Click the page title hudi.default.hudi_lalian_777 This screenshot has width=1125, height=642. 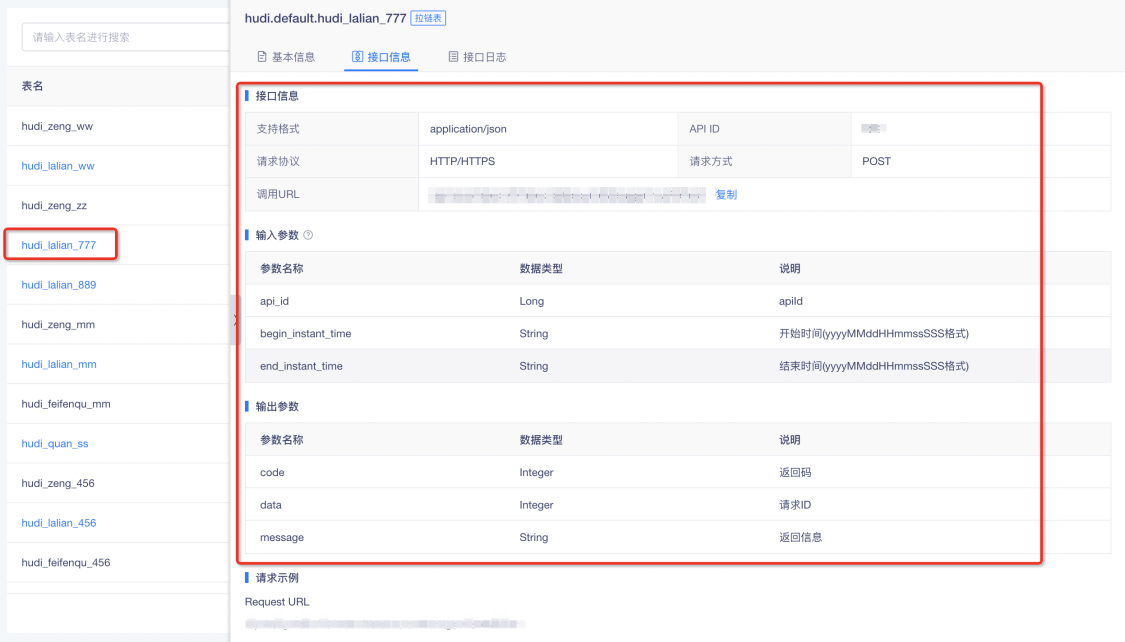coord(326,18)
